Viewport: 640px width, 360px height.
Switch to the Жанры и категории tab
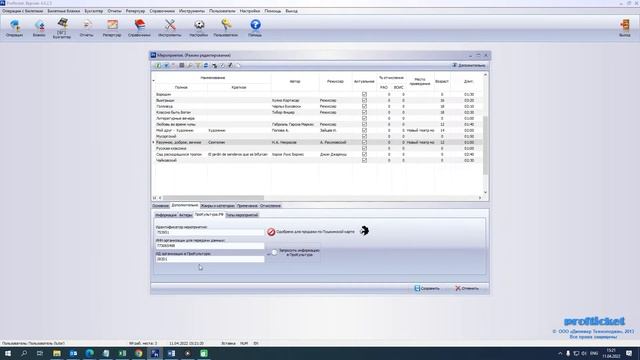218,206
